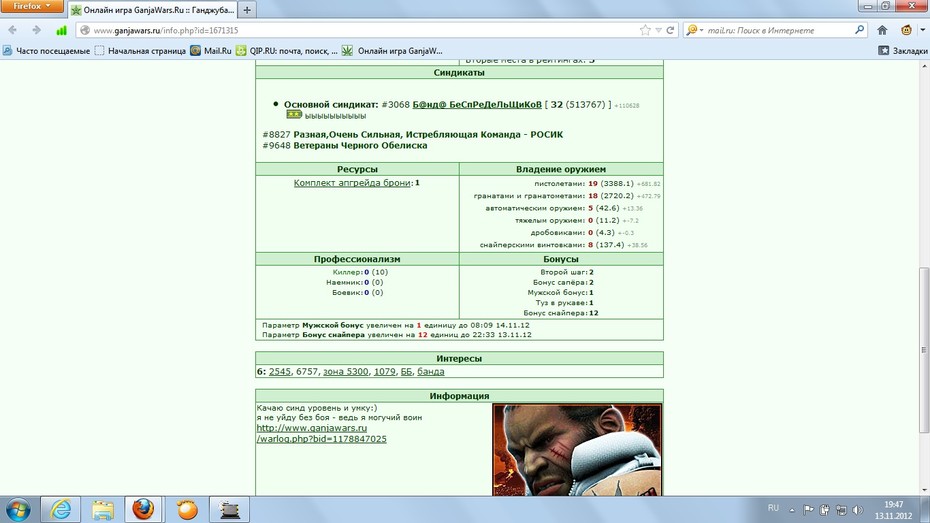The image size is (930, 523).
Task: Go back to previous page
Action: coord(12,30)
